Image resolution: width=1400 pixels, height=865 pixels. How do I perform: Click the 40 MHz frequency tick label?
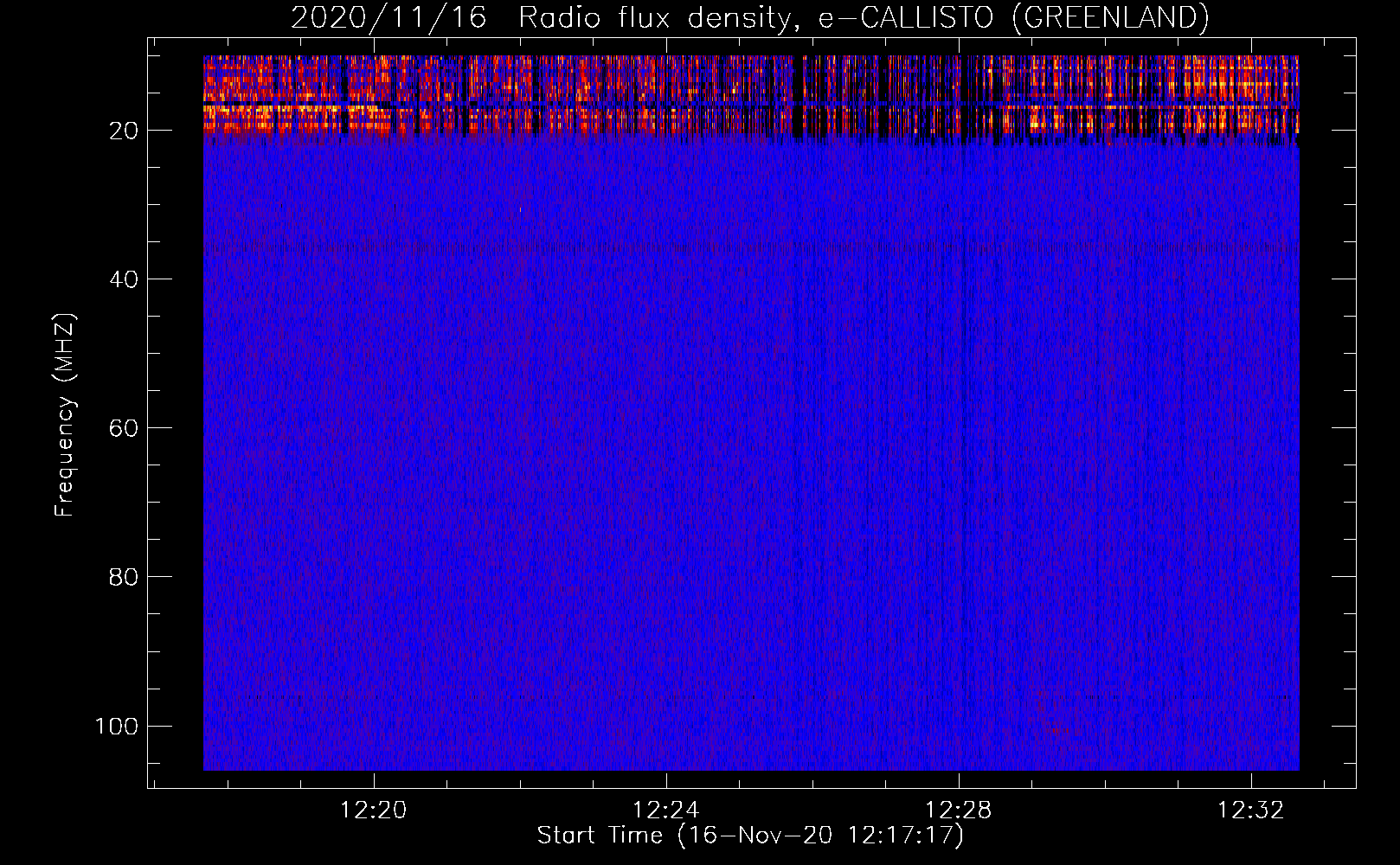pyautogui.click(x=124, y=279)
